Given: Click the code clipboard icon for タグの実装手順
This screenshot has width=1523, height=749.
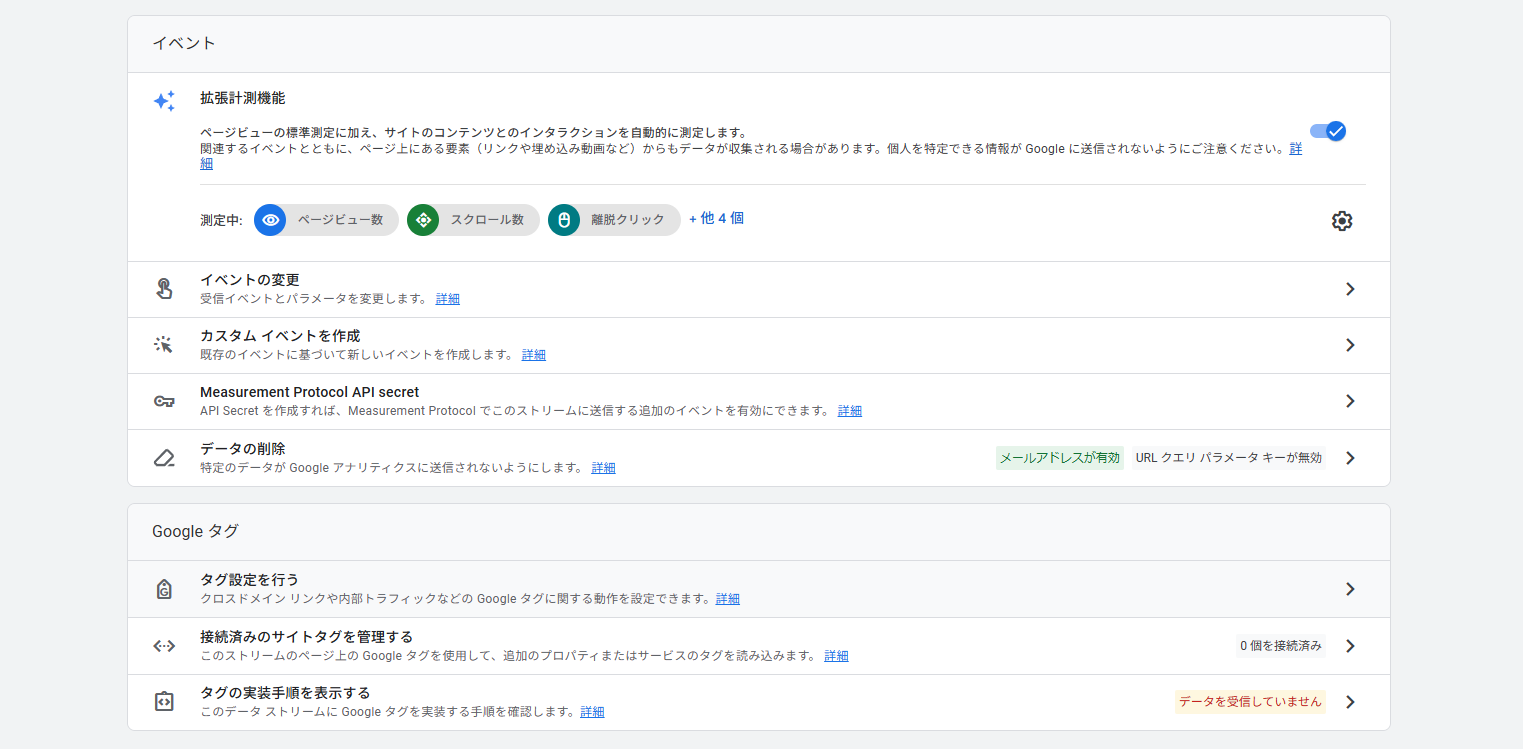Looking at the screenshot, I should point(164,702).
